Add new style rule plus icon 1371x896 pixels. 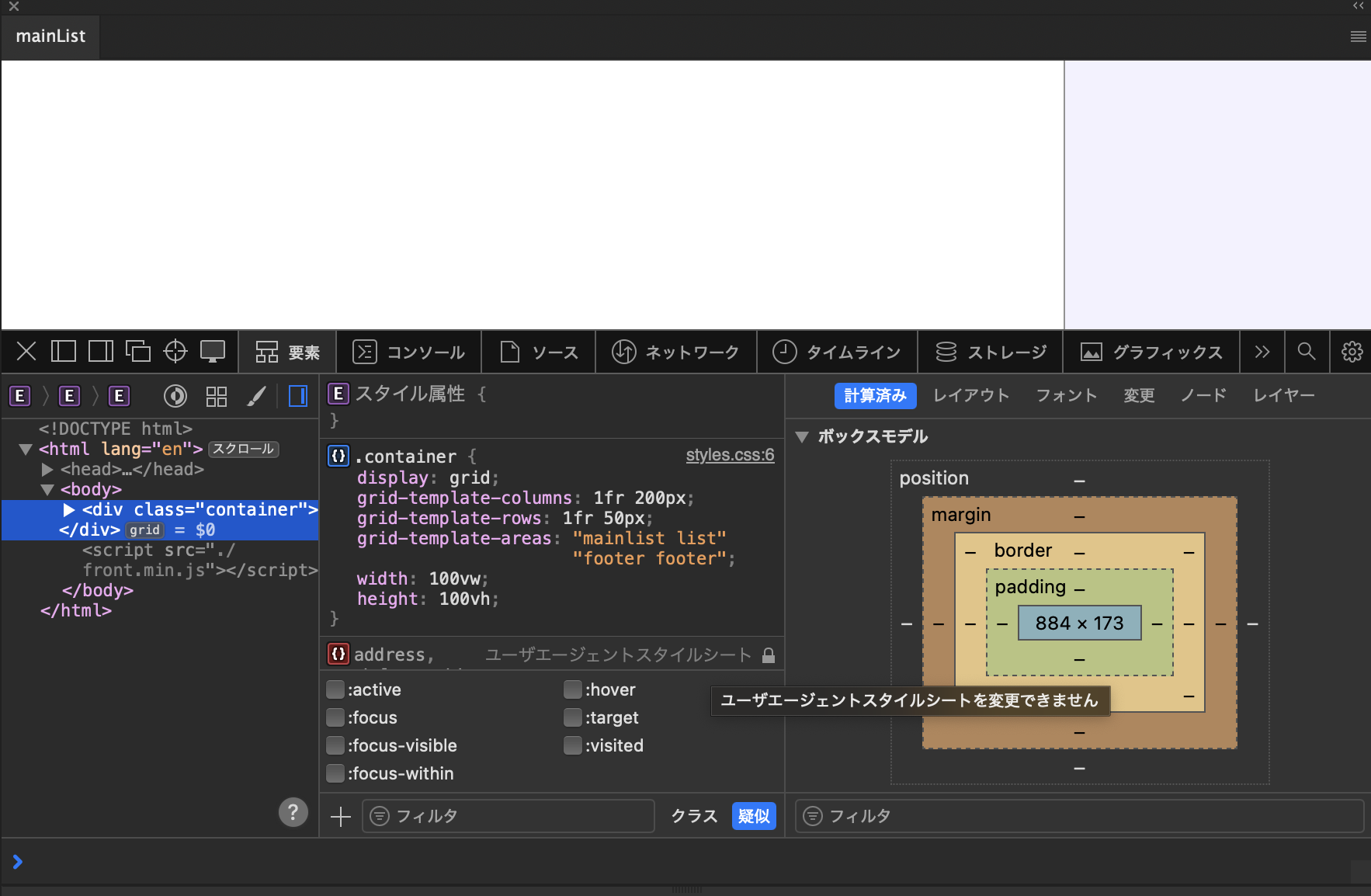point(341,816)
